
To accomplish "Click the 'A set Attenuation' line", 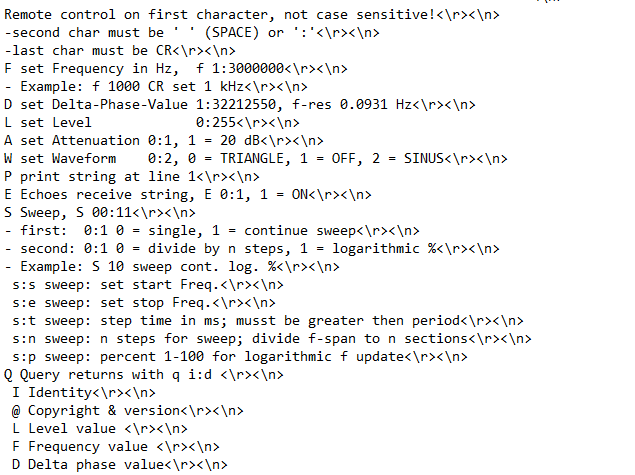I will click(164, 141).
